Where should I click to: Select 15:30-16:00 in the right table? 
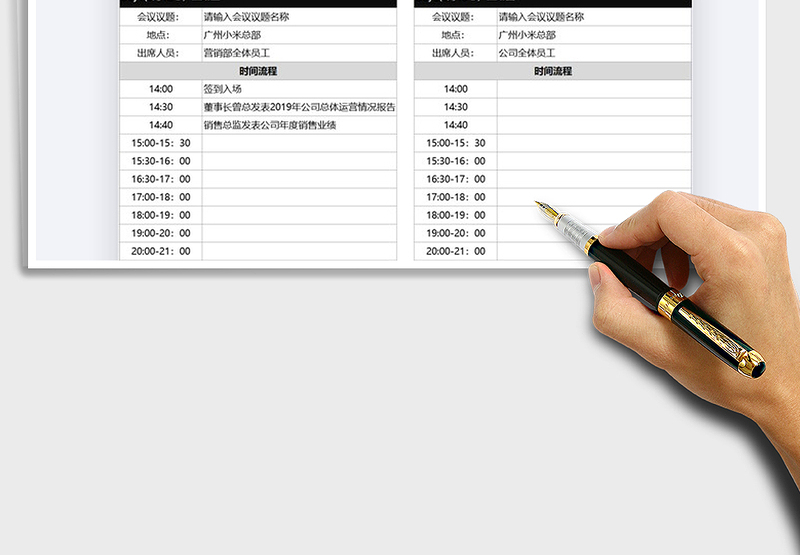pyautogui.click(x=456, y=161)
